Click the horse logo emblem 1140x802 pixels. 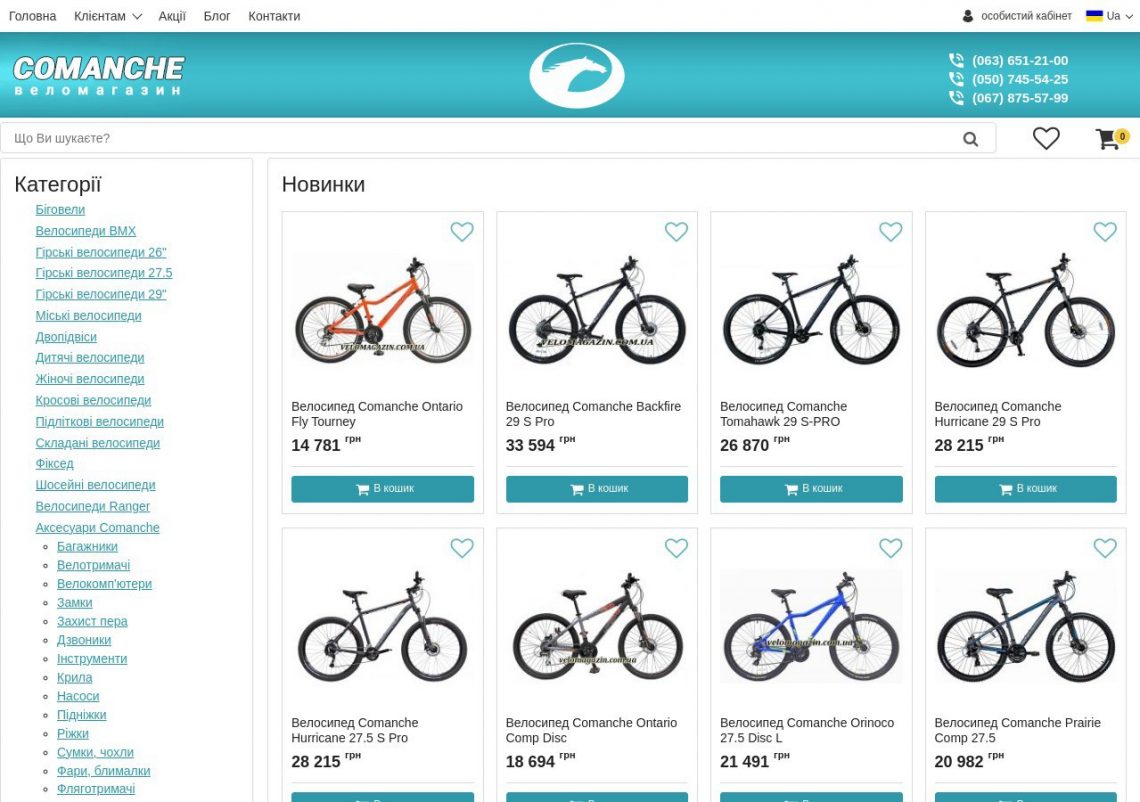click(x=577, y=75)
